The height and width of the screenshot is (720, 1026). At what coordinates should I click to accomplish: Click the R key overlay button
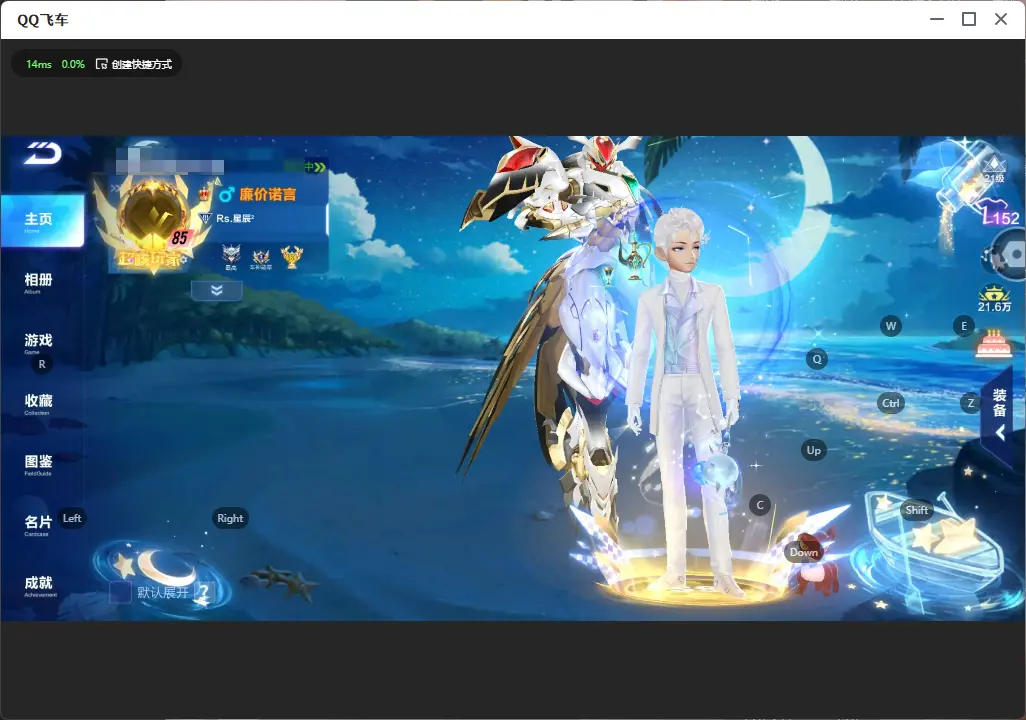tap(42, 365)
